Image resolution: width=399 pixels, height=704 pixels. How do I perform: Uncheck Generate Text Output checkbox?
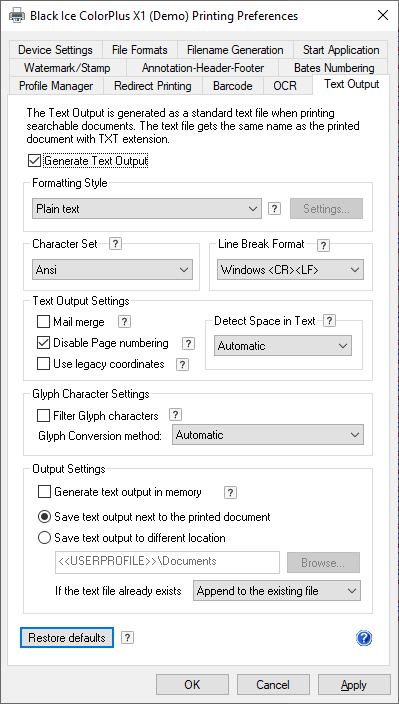34,161
